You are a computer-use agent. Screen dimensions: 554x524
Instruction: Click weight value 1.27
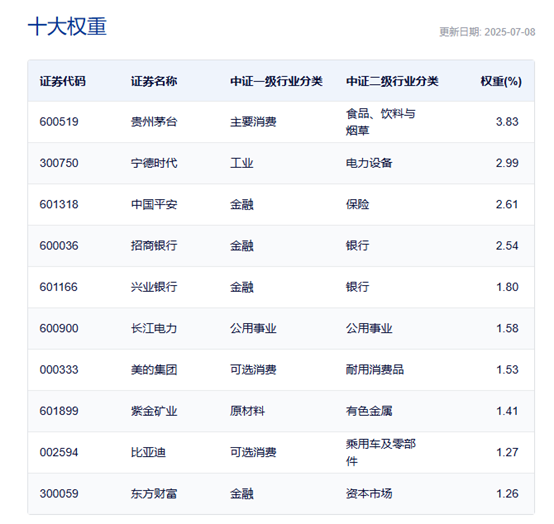click(x=507, y=453)
